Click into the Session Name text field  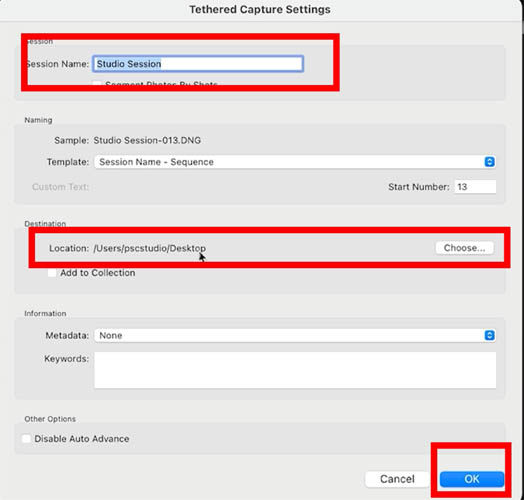pyautogui.click(x=198, y=64)
